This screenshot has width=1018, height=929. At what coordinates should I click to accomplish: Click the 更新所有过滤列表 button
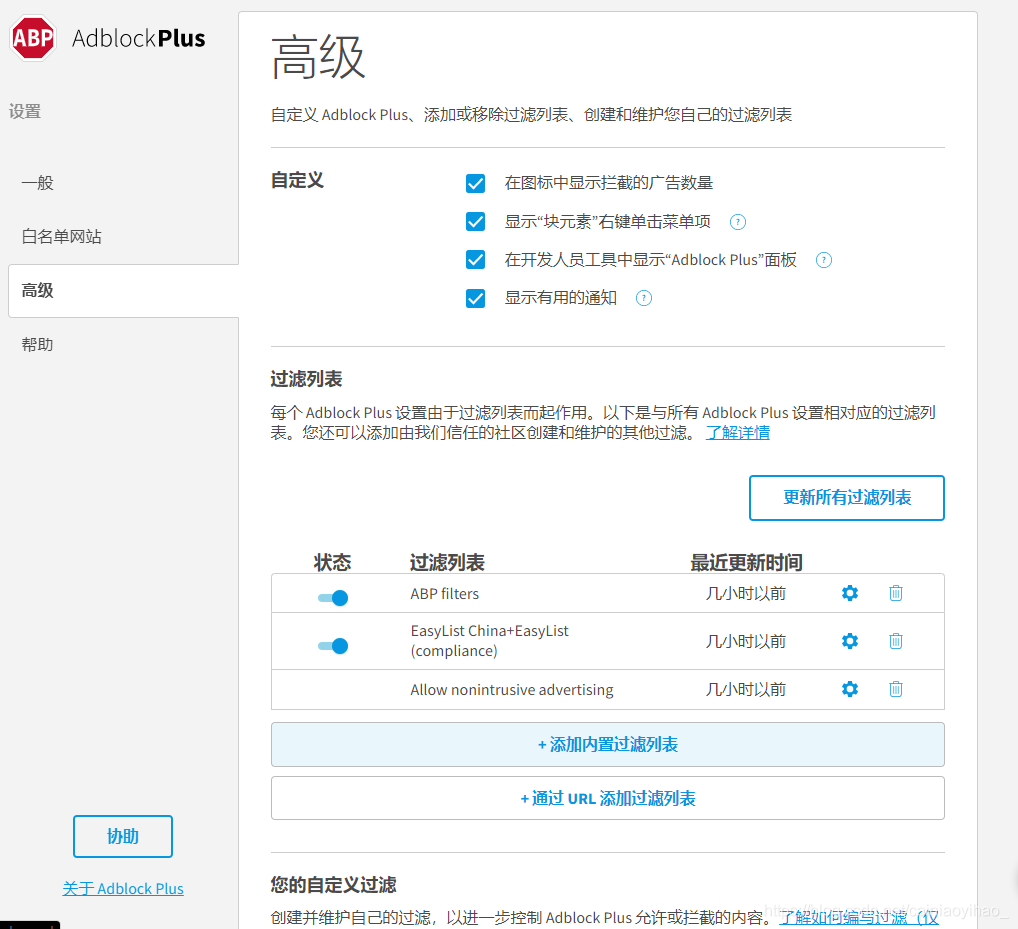[846, 497]
